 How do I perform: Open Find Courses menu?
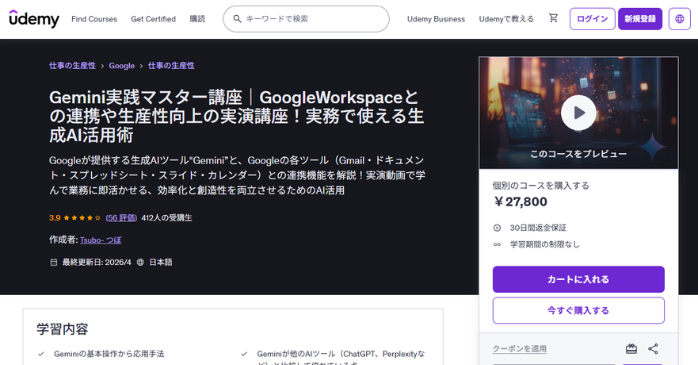94,19
